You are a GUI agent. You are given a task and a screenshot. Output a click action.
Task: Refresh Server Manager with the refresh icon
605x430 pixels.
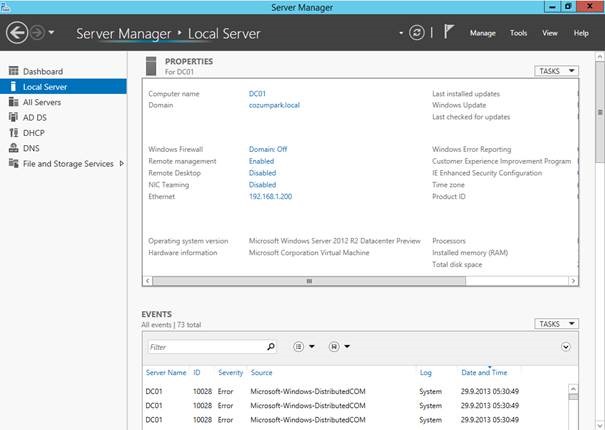tap(417, 33)
